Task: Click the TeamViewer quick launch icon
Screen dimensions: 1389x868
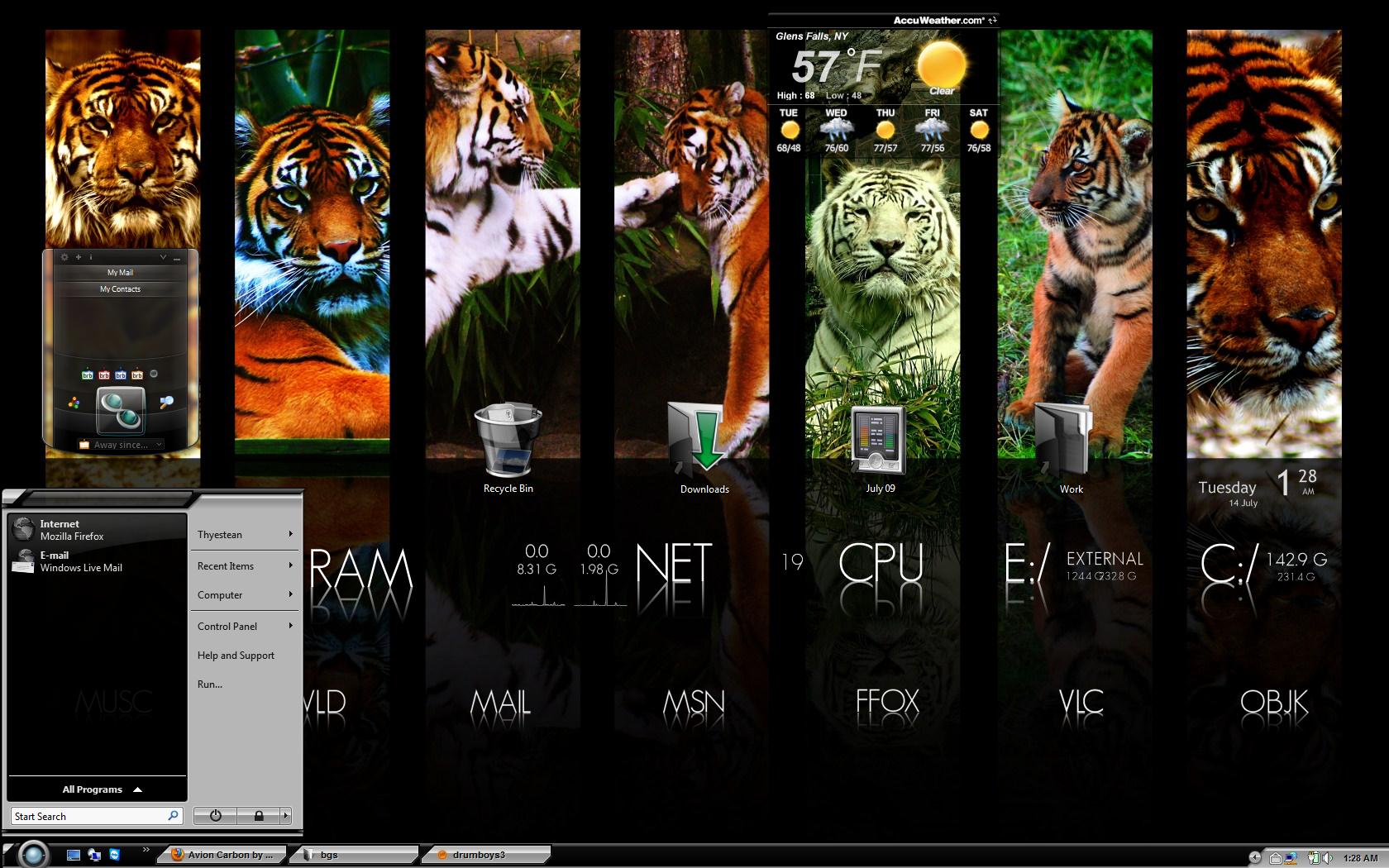Action: click(115, 855)
